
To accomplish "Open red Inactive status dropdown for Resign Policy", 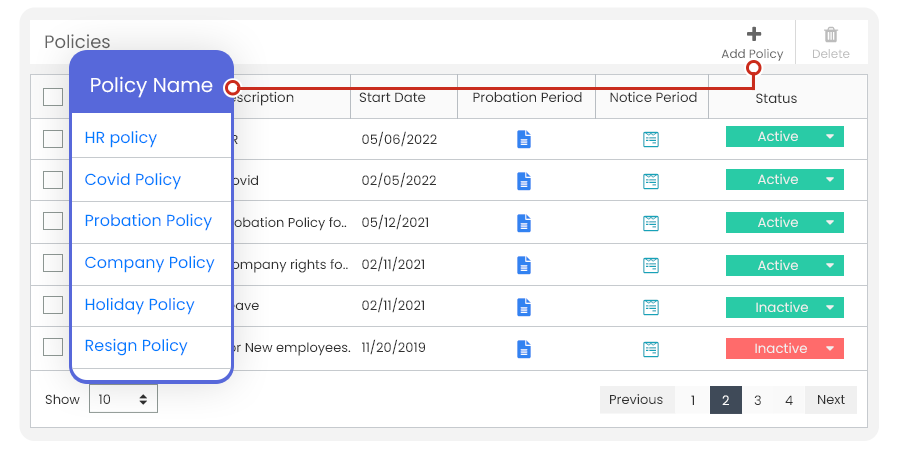I will pyautogui.click(x=785, y=349).
